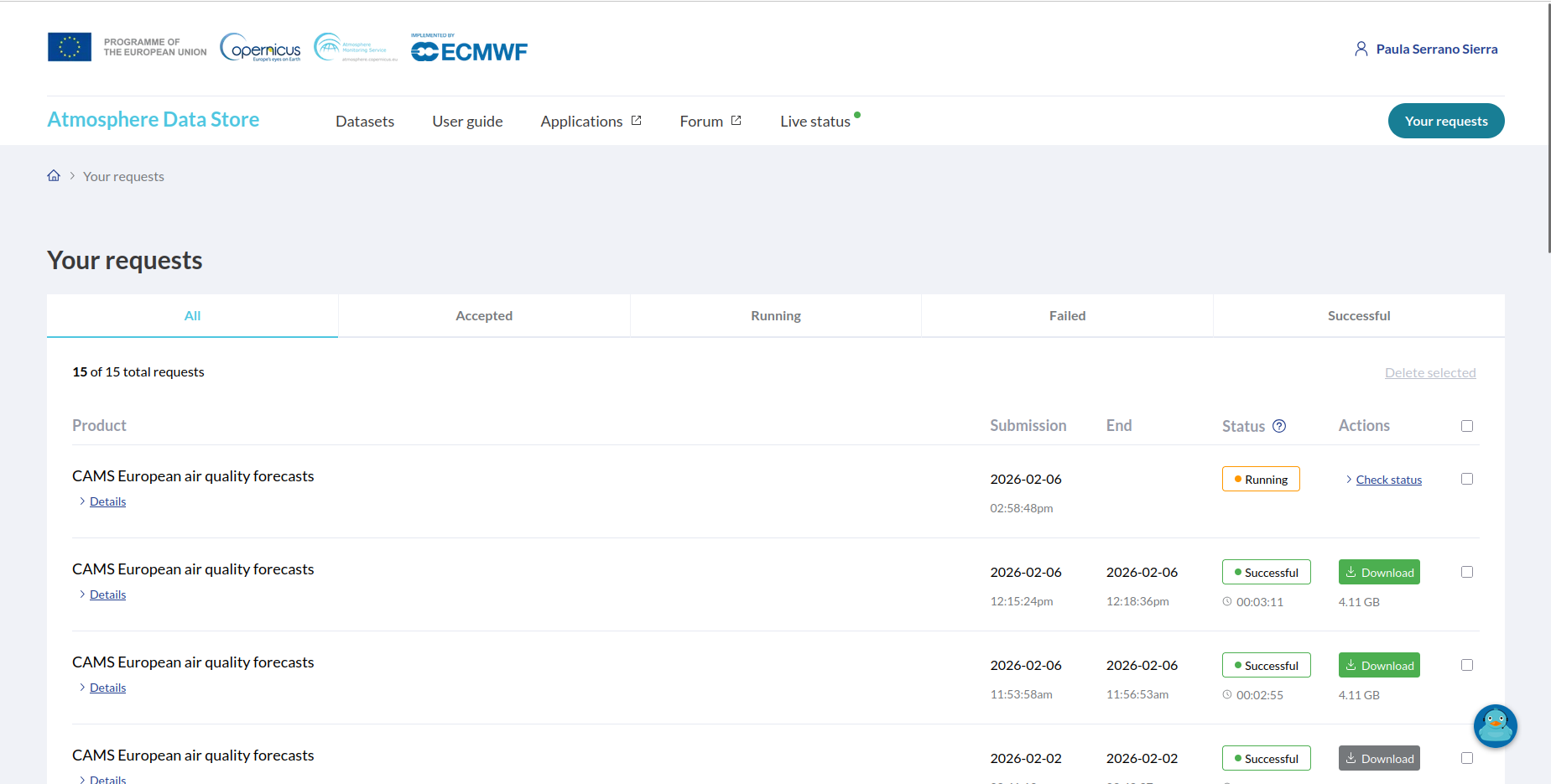Open the Copernicus logo link
The width and height of the screenshot is (1551, 784).
coord(260,48)
